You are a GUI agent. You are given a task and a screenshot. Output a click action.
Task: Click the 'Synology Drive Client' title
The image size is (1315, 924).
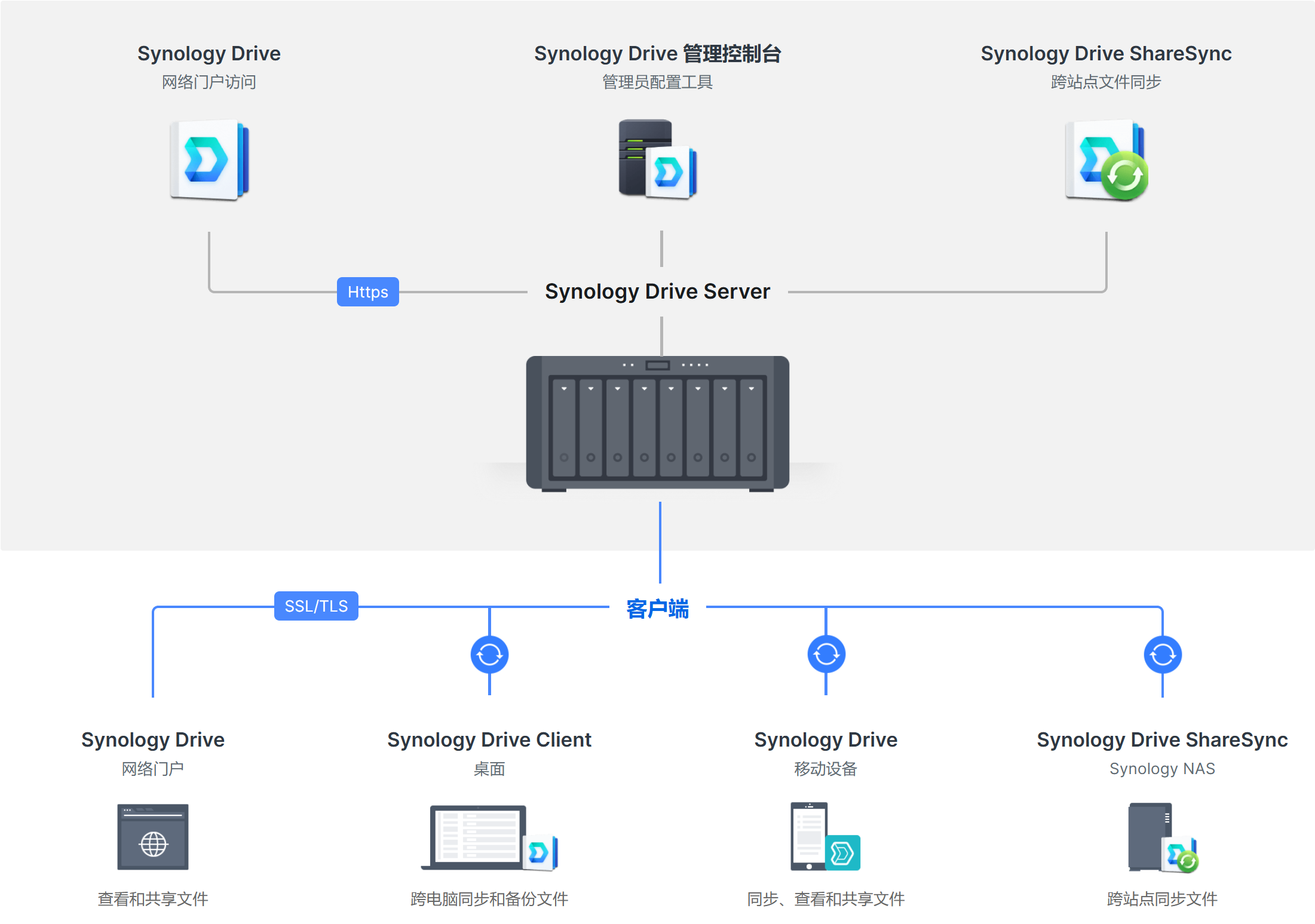[489, 740]
